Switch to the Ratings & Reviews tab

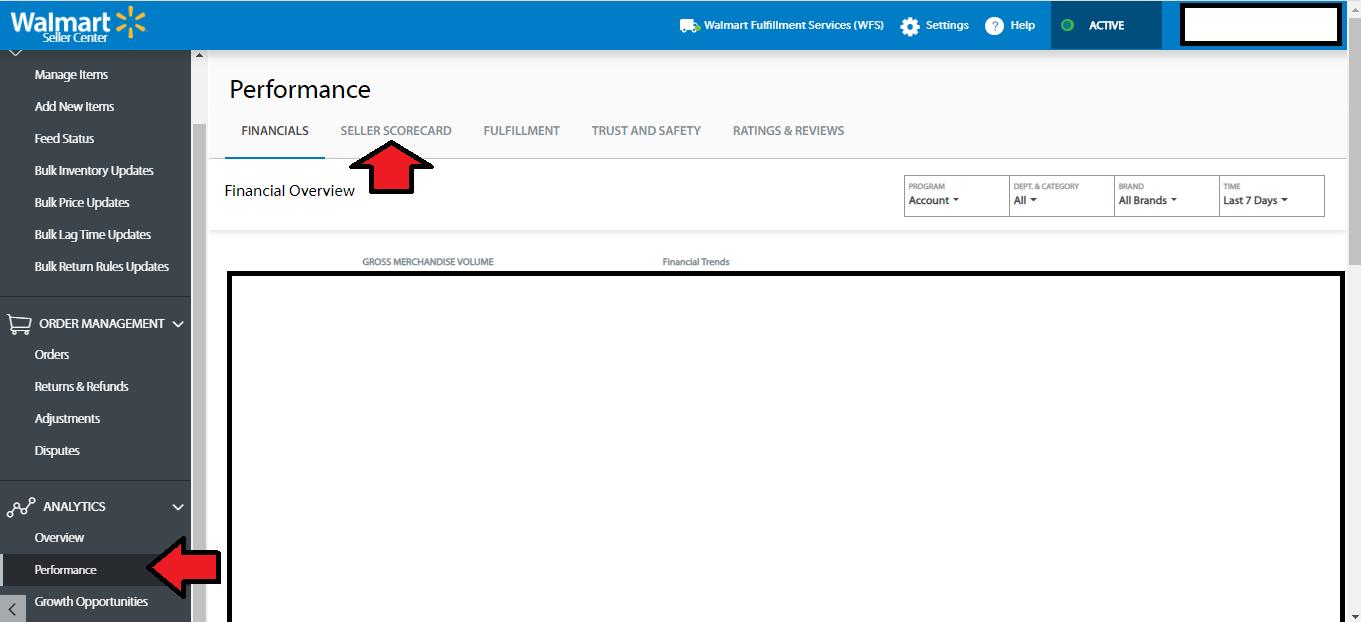[x=788, y=131]
